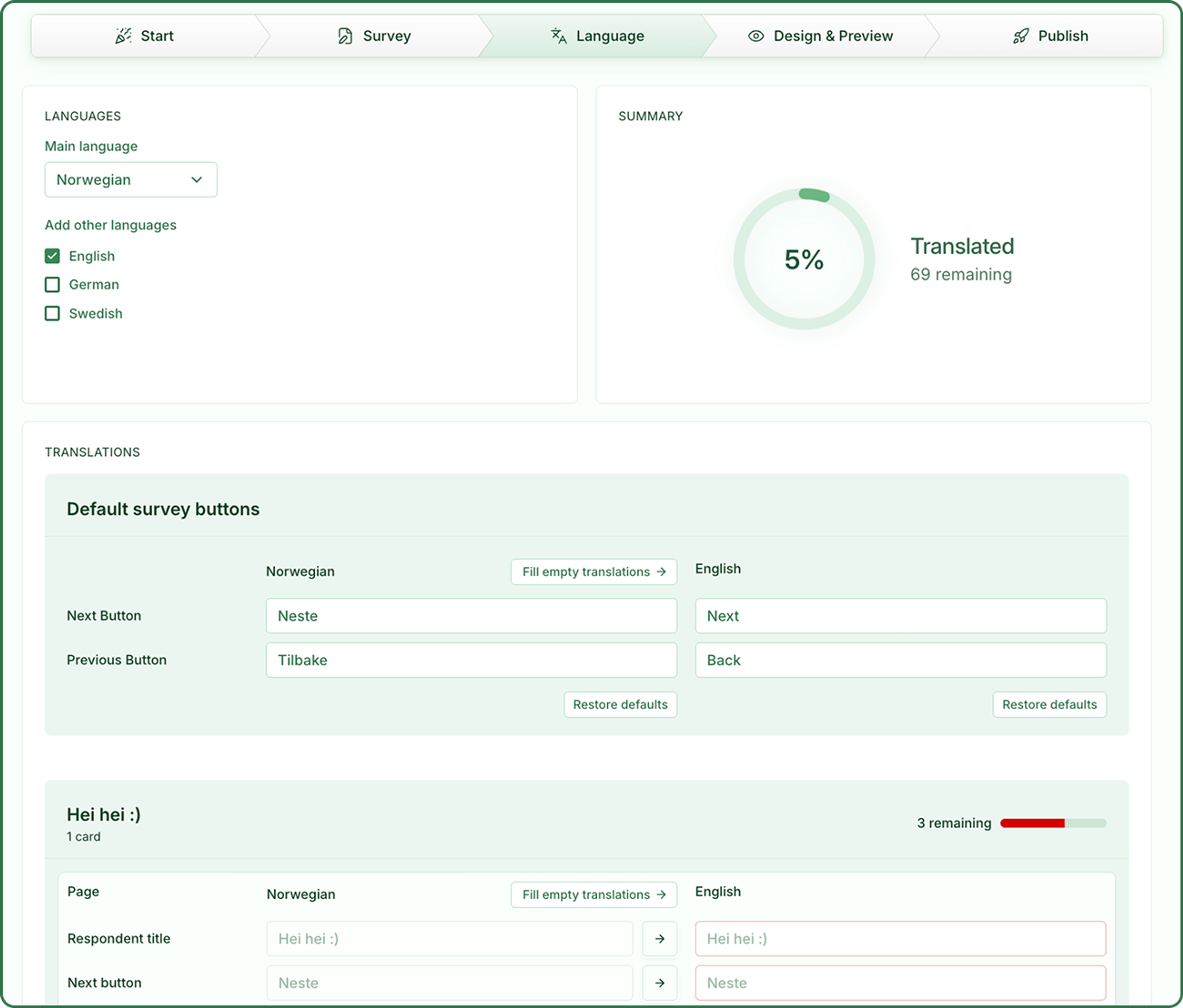Viewport: 1183px width, 1008px height.
Task: Restore defaults for Norwegian buttons
Action: click(x=620, y=704)
